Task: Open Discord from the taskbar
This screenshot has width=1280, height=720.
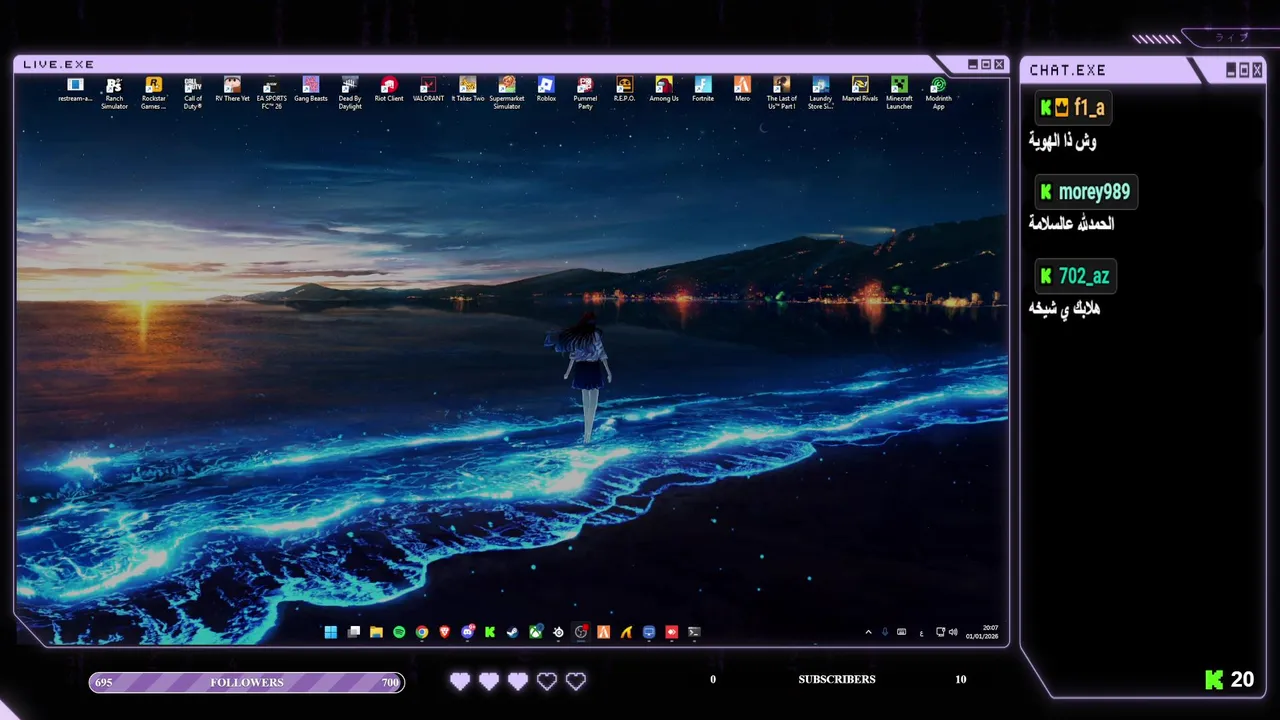Action: click(x=468, y=632)
